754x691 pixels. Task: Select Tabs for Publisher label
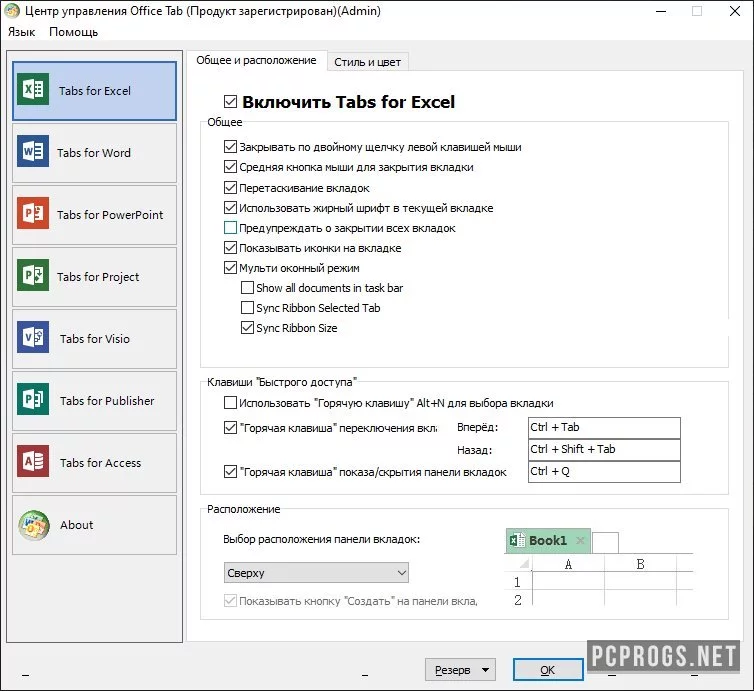click(107, 401)
